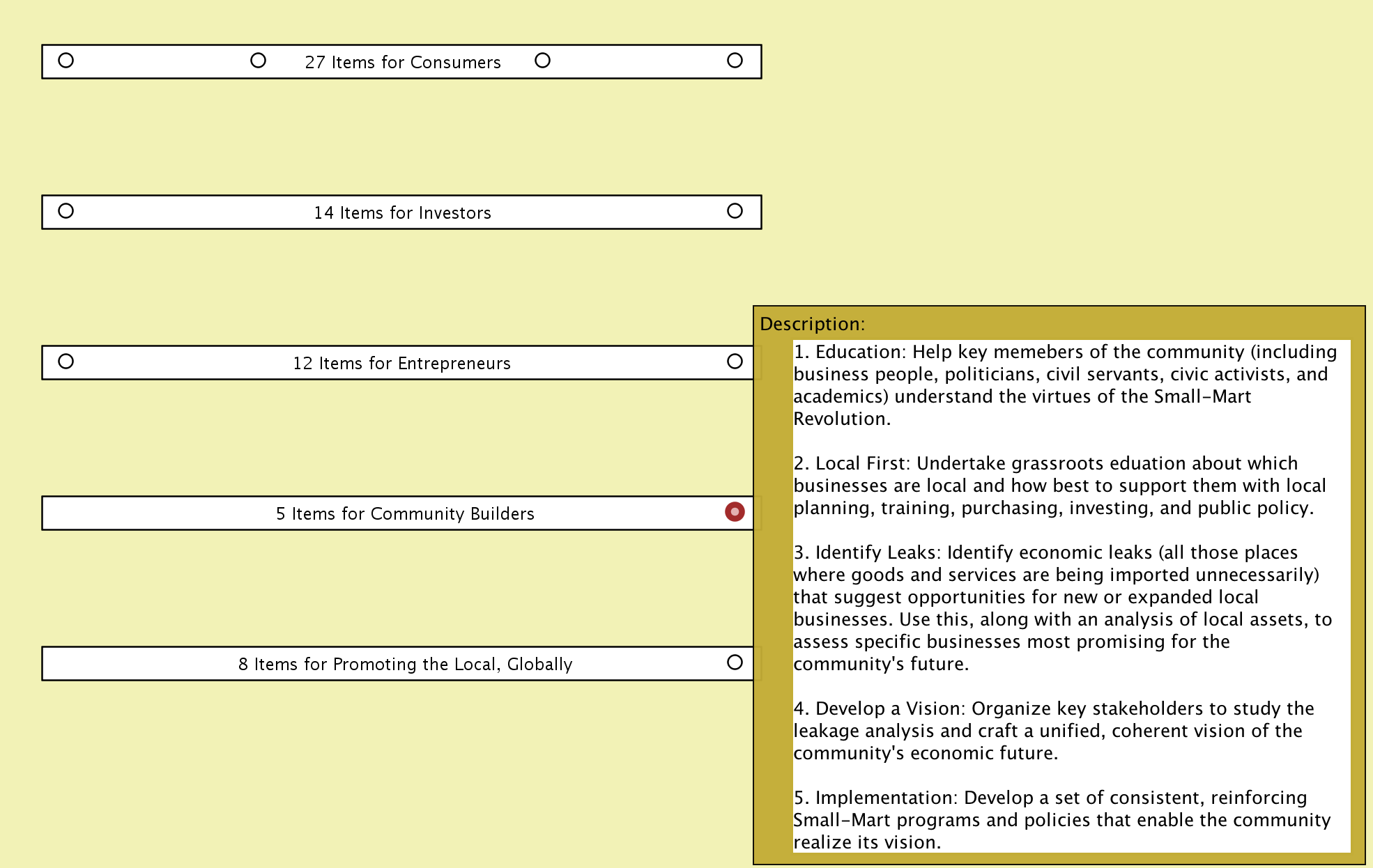The width and height of the screenshot is (1373, 868).
Task: Click left circle in Investors bar
Action: 66,211
